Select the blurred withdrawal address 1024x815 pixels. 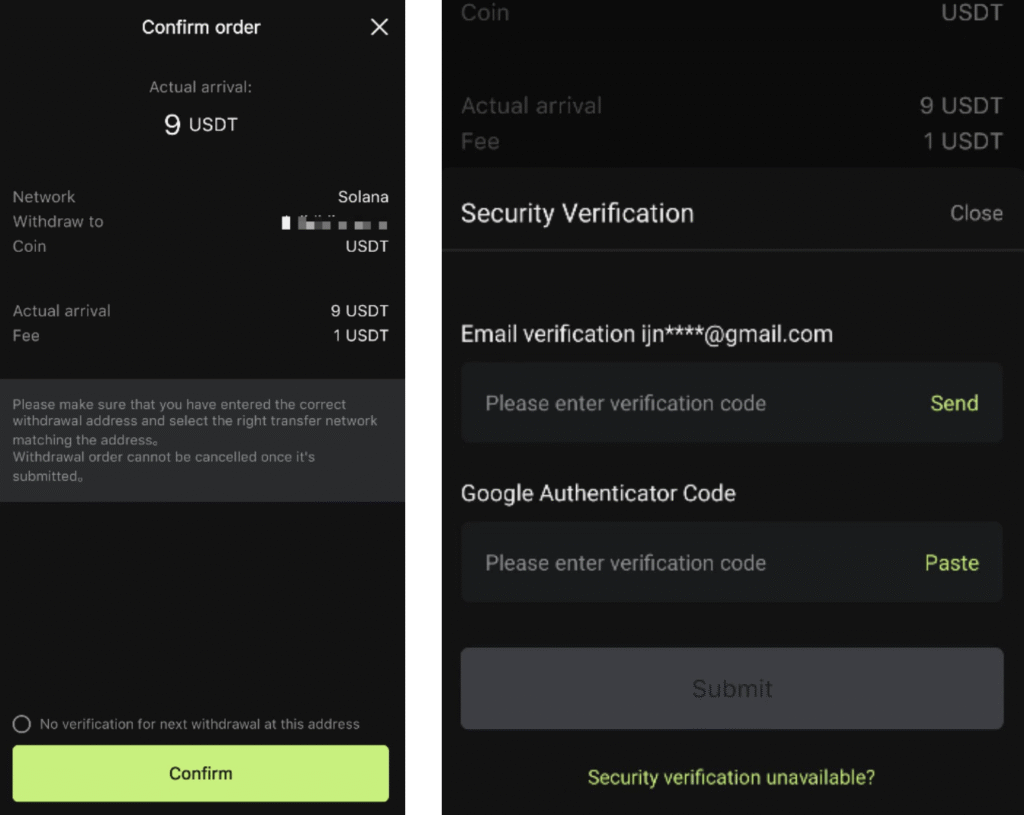pos(335,222)
